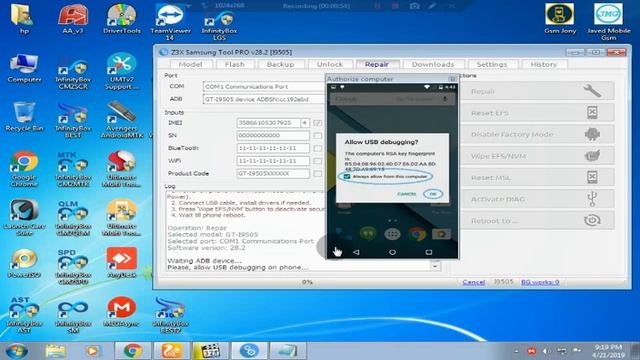Switch to the Downloads tab
This screenshot has width=640, height=360.
point(433,64)
